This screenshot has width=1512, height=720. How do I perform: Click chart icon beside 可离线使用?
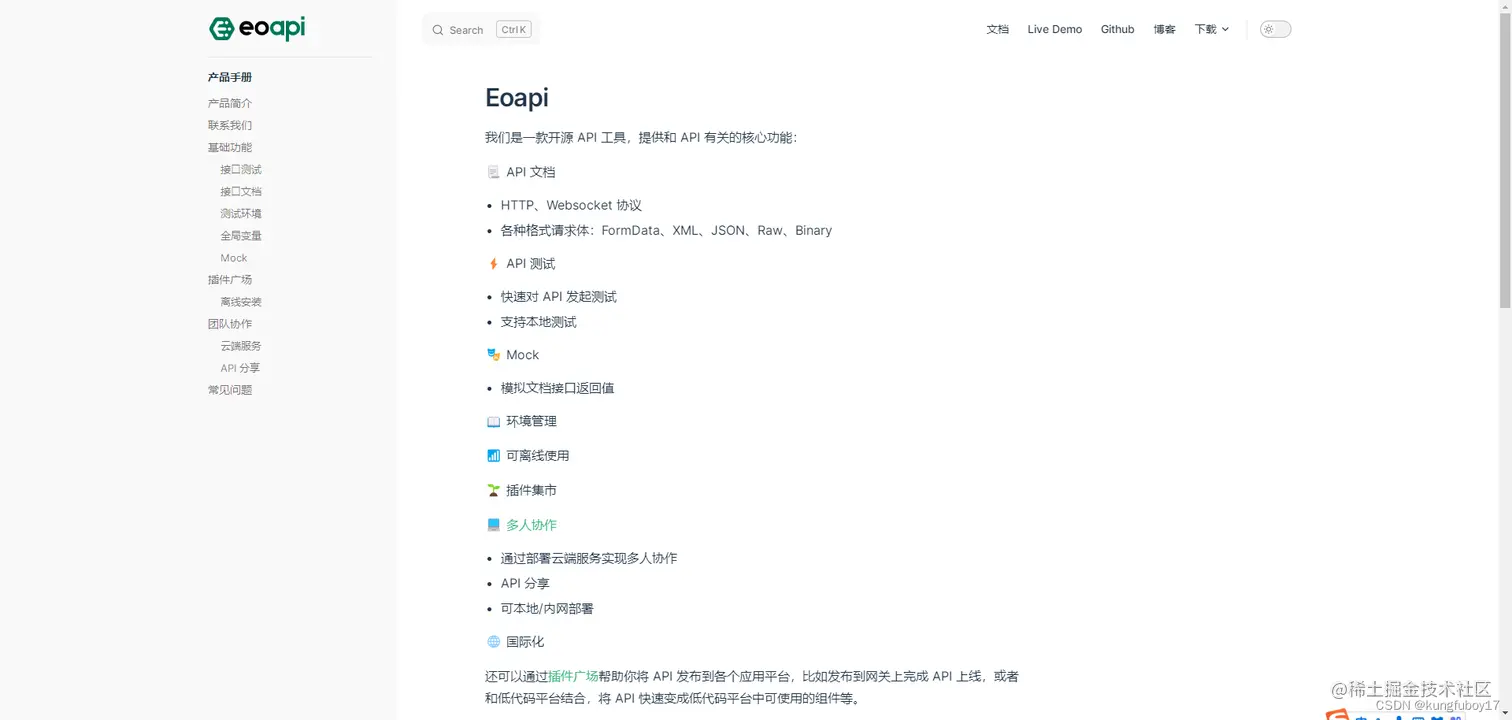493,455
